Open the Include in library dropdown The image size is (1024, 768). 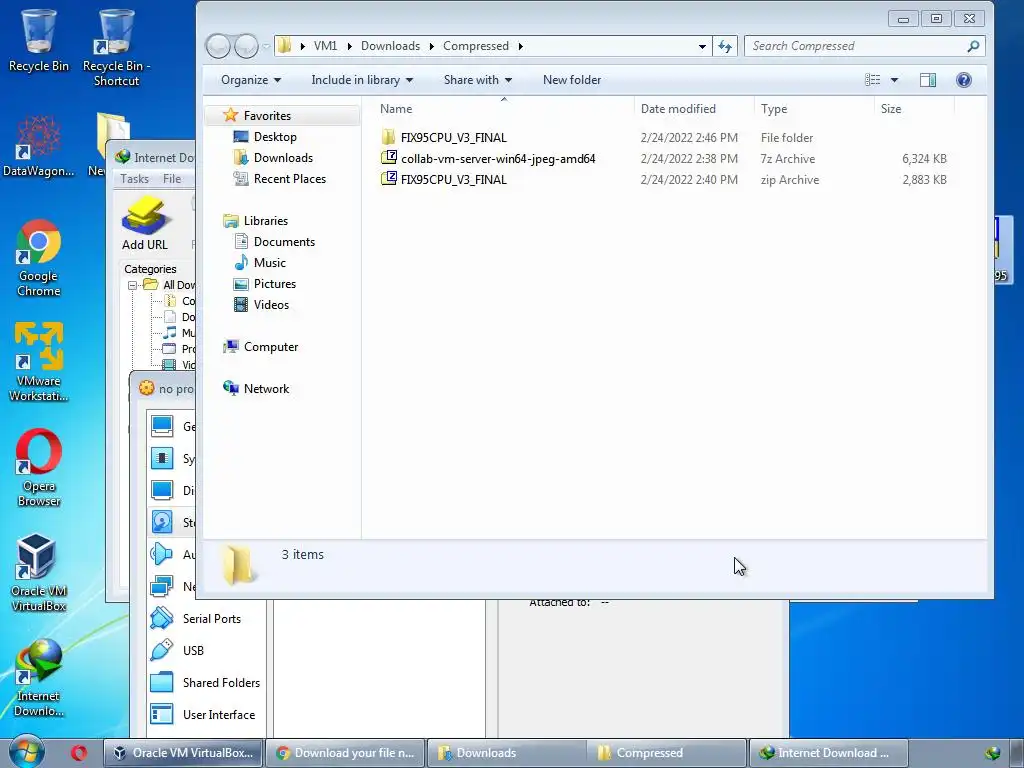coord(362,80)
